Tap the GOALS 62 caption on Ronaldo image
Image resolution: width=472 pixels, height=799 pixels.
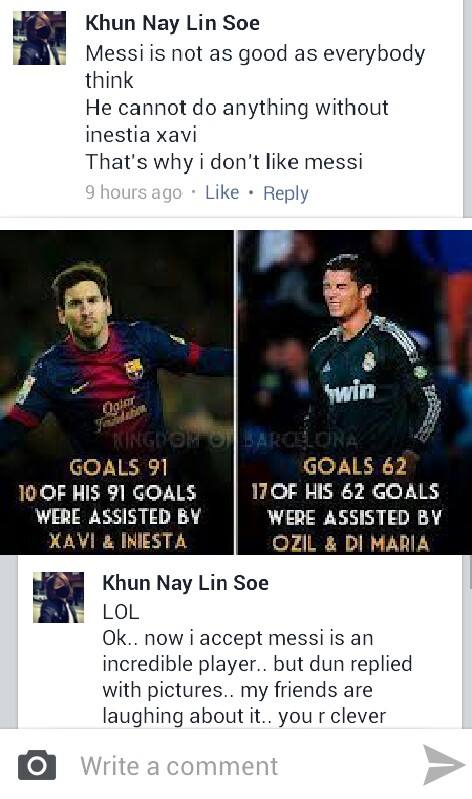[x=355, y=466]
